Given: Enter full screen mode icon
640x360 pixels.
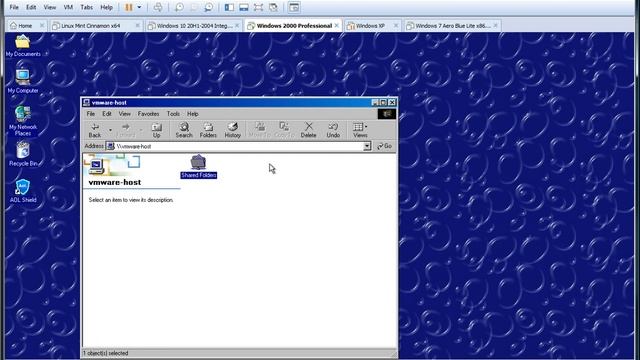Looking at the screenshot, I should pos(258,7).
